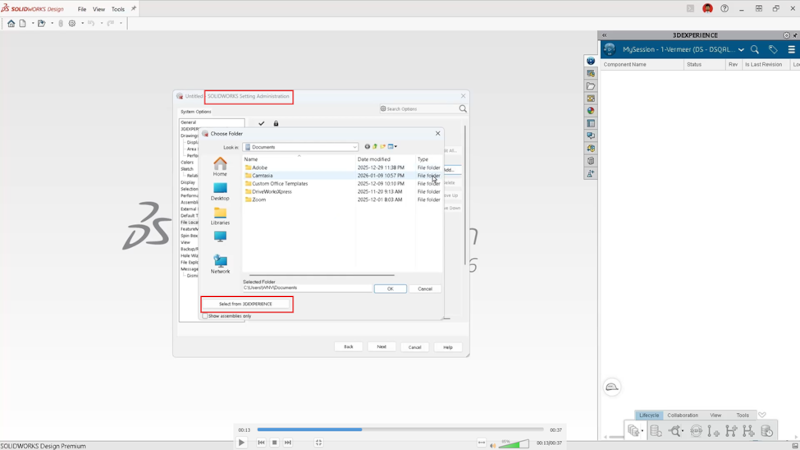The height and width of the screenshot is (450, 800).
Task: Click Next in Settings Administration dialog
Action: click(382, 347)
